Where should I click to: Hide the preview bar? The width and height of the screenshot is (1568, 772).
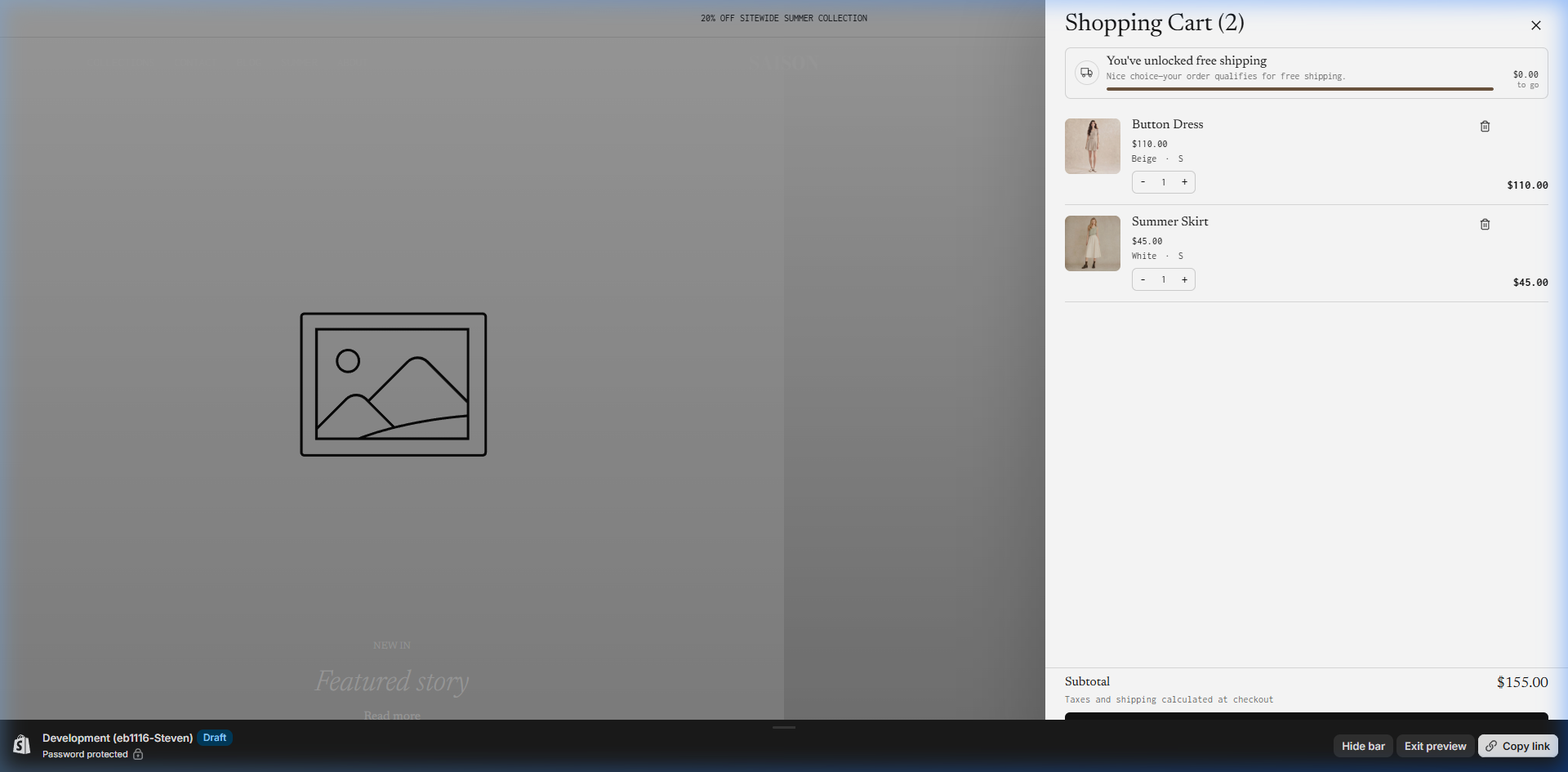(1363, 746)
